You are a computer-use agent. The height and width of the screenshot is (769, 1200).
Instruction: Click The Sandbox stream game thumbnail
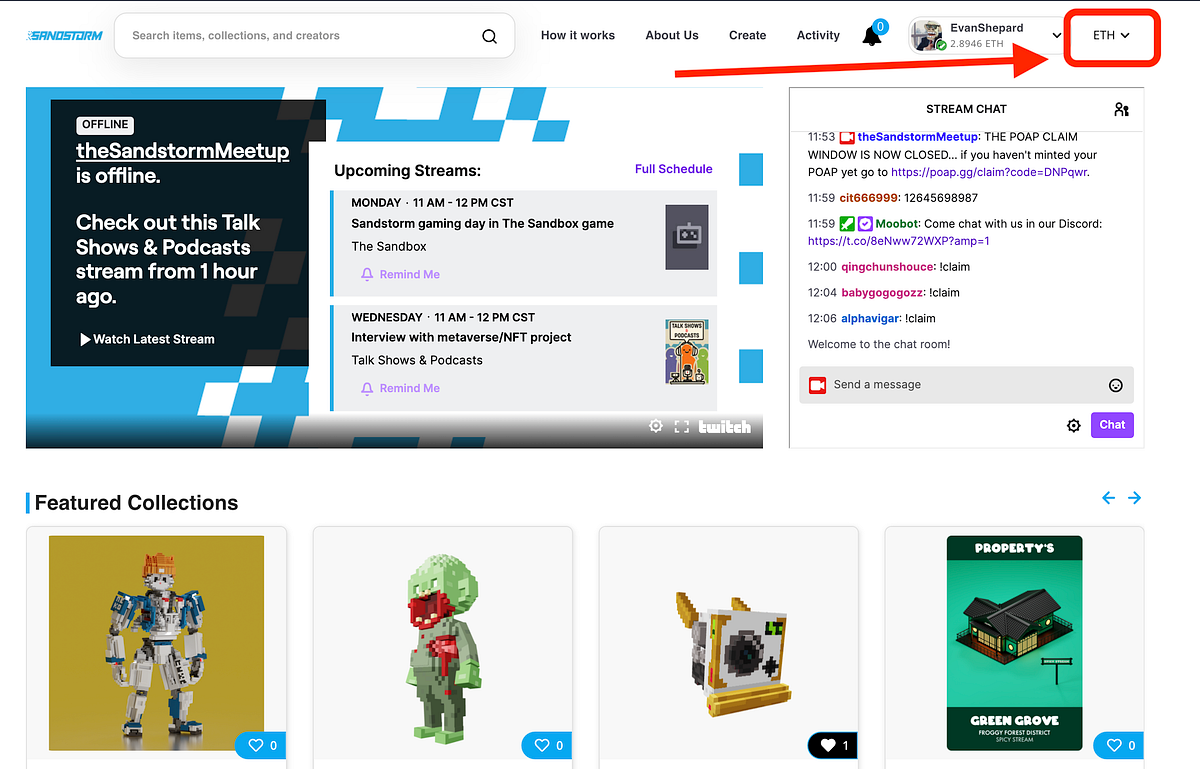tap(687, 237)
